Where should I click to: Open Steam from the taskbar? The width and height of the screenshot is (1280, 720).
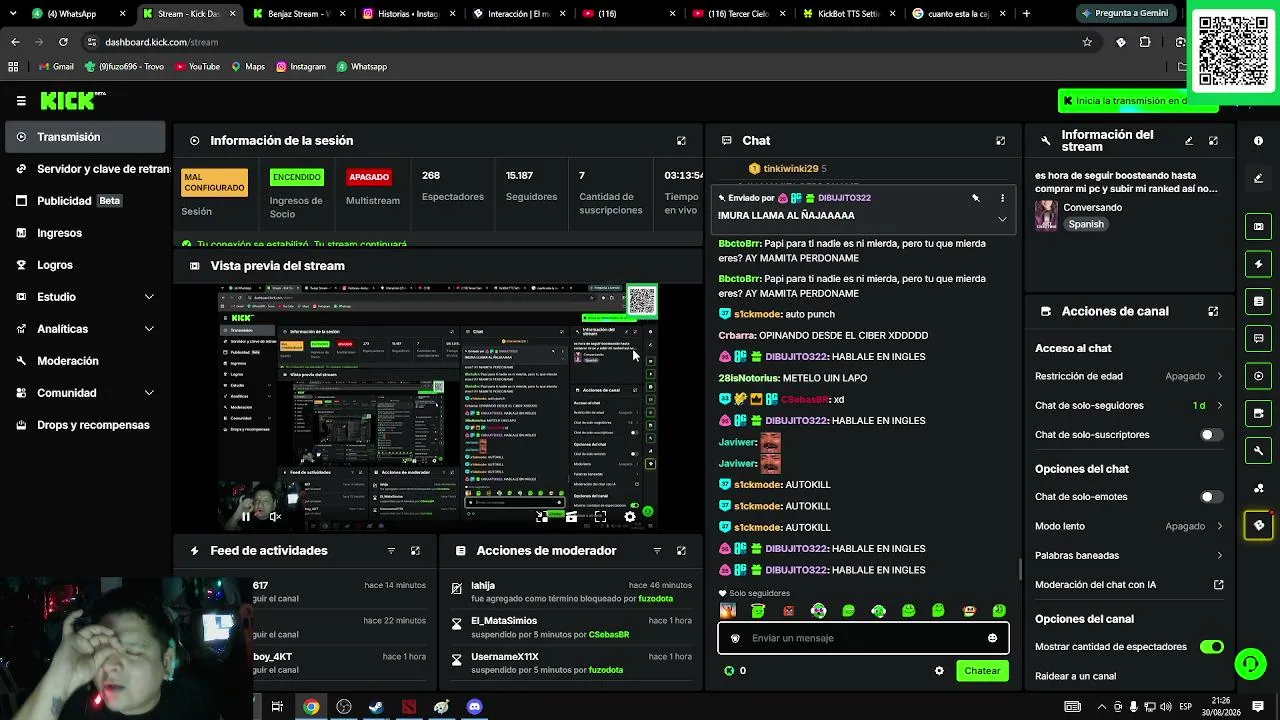pos(376,707)
